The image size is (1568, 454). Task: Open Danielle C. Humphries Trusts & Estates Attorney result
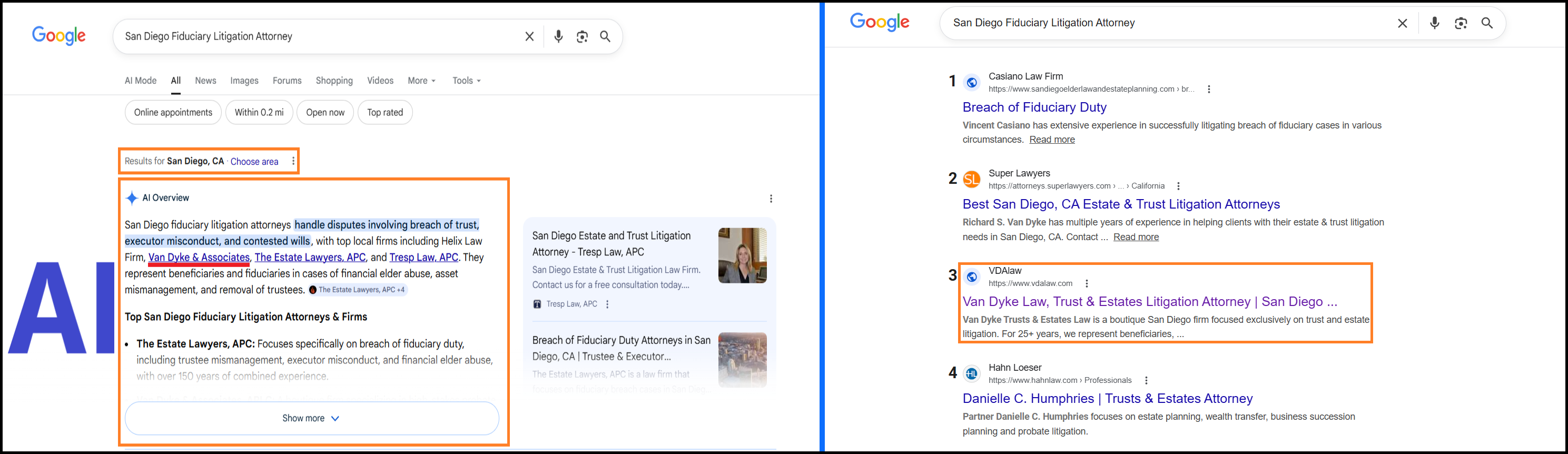1107,399
